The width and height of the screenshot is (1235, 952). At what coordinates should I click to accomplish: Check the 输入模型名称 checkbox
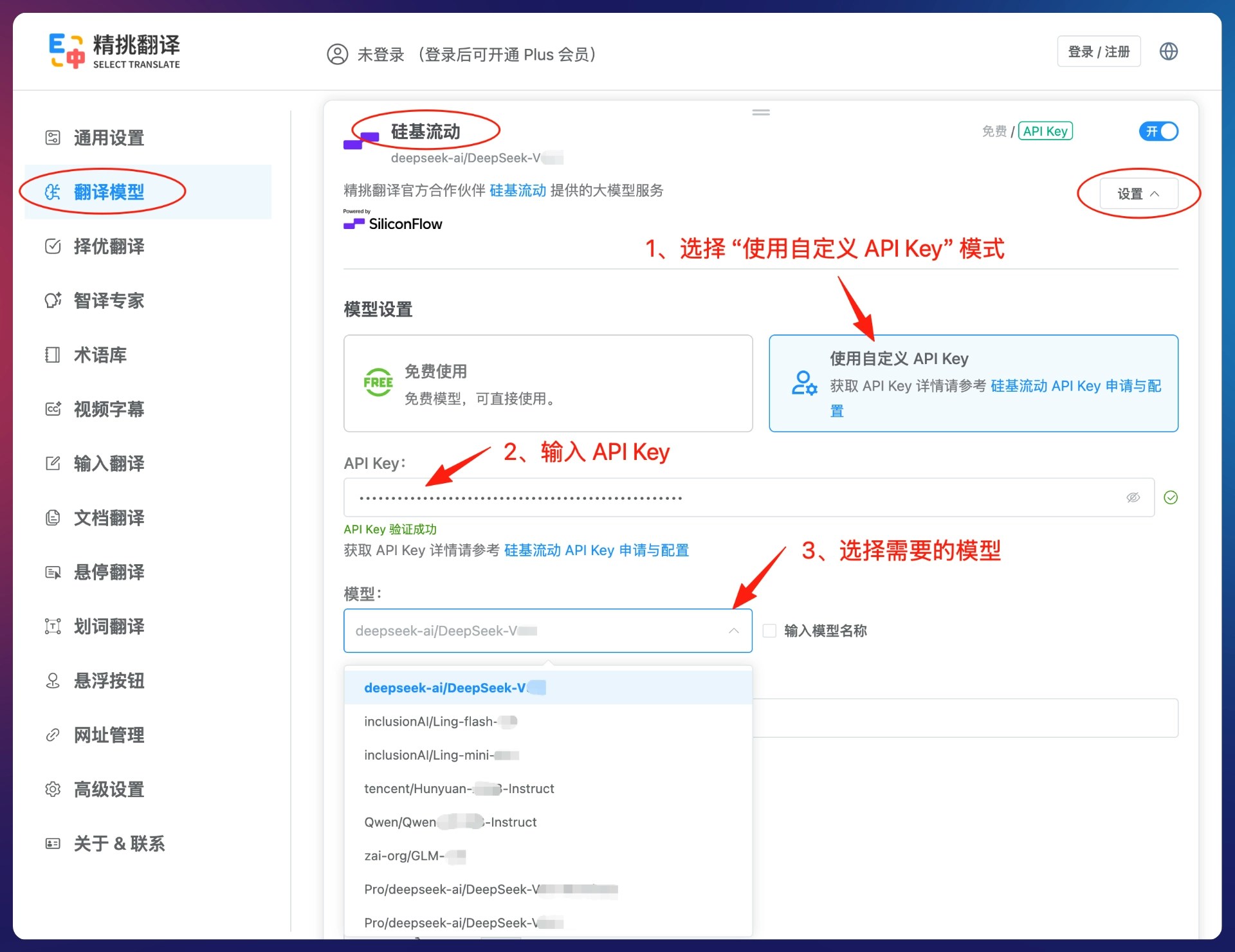coord(769,630)
